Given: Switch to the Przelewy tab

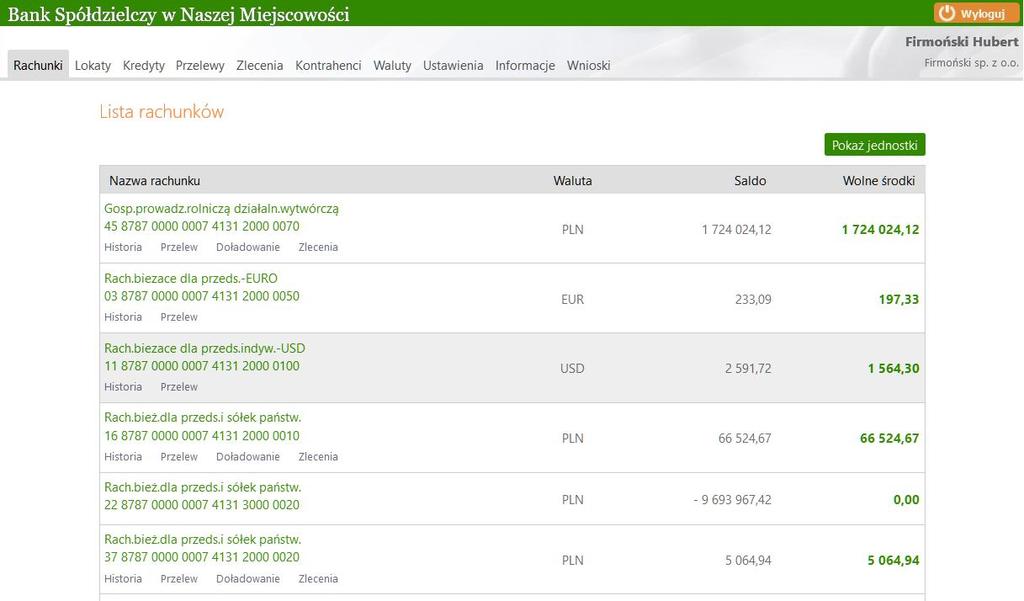Looking at the screenshot, I should click(200, 65).
